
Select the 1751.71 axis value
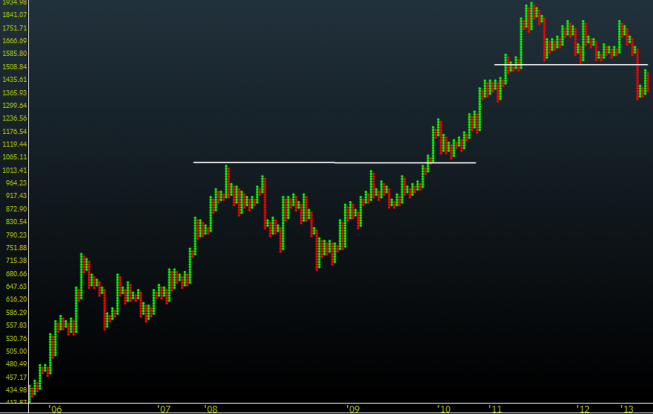pos(15,28)
